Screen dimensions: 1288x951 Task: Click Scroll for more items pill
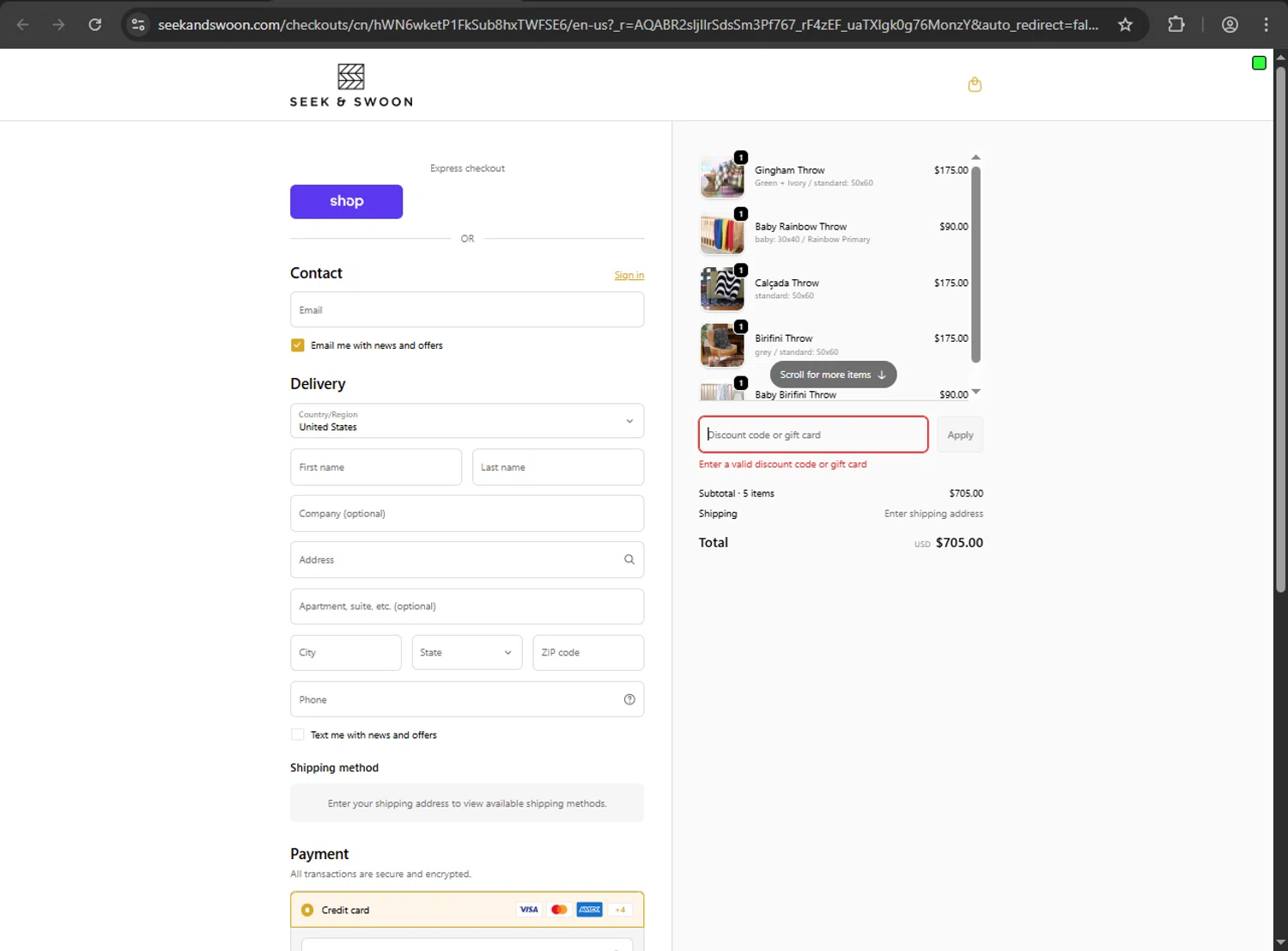[833, 375]
